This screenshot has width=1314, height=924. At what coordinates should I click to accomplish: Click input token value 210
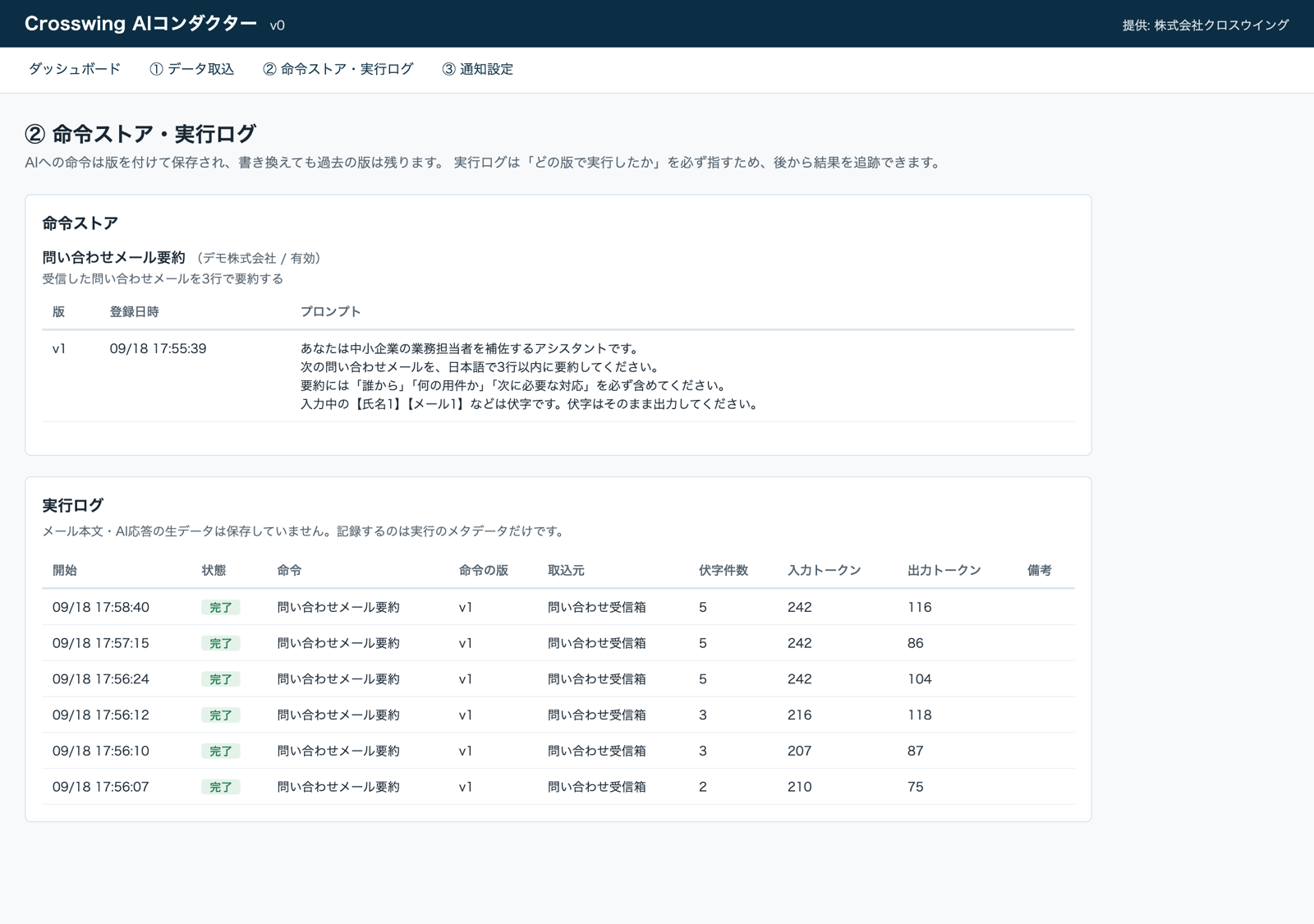[799, 787]
